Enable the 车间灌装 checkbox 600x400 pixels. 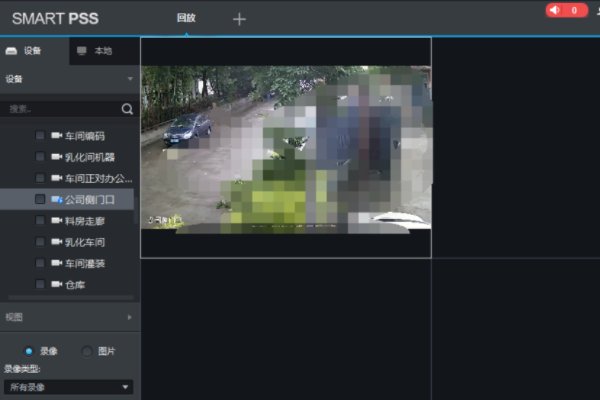(40, 263)
